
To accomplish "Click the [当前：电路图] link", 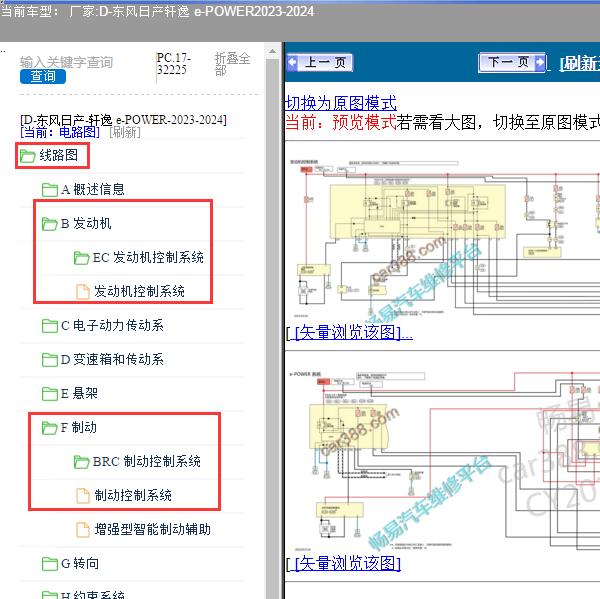I will tap(60, 132).
